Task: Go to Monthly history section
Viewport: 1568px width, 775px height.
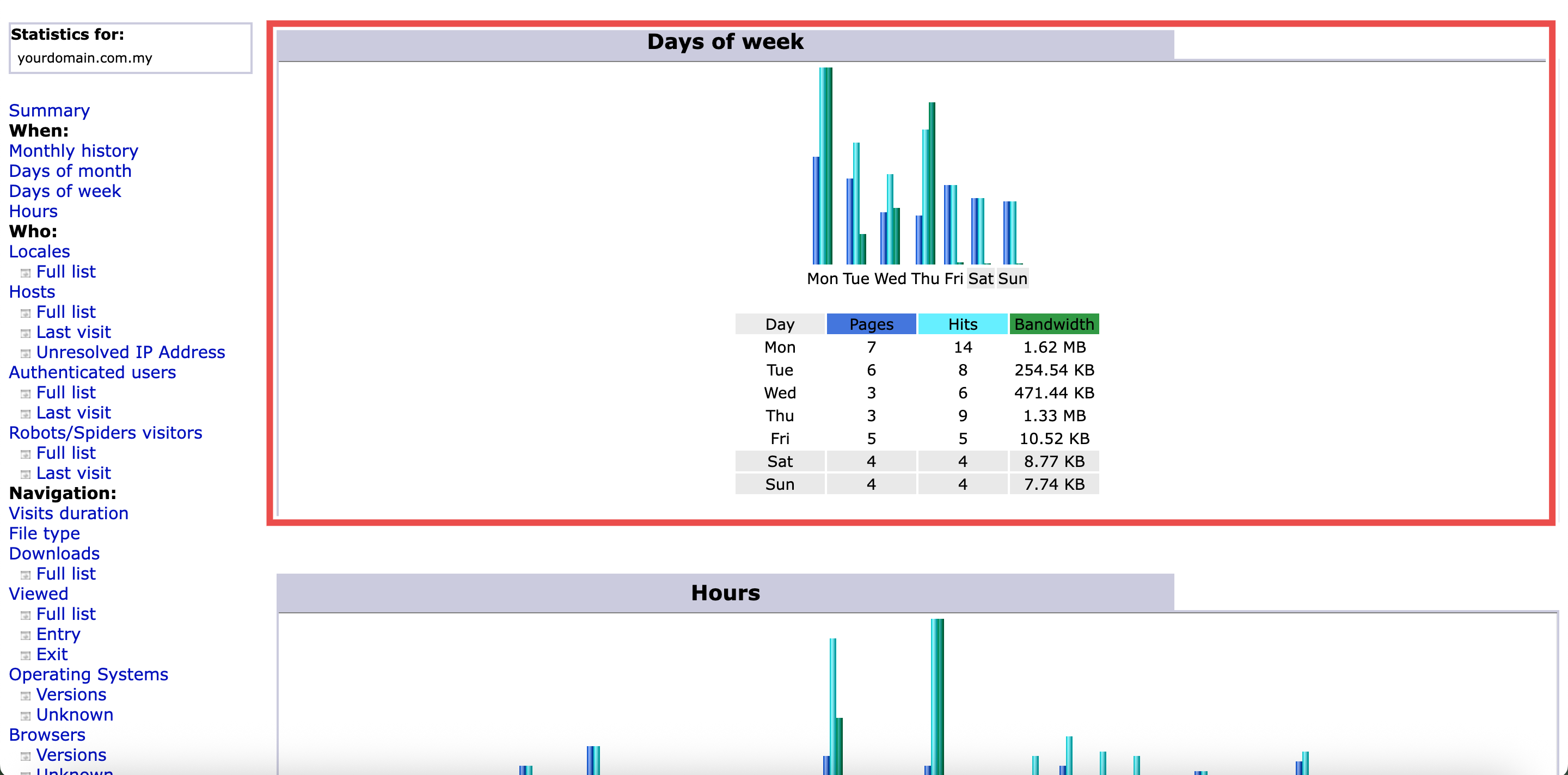Action: coord(73,151)
